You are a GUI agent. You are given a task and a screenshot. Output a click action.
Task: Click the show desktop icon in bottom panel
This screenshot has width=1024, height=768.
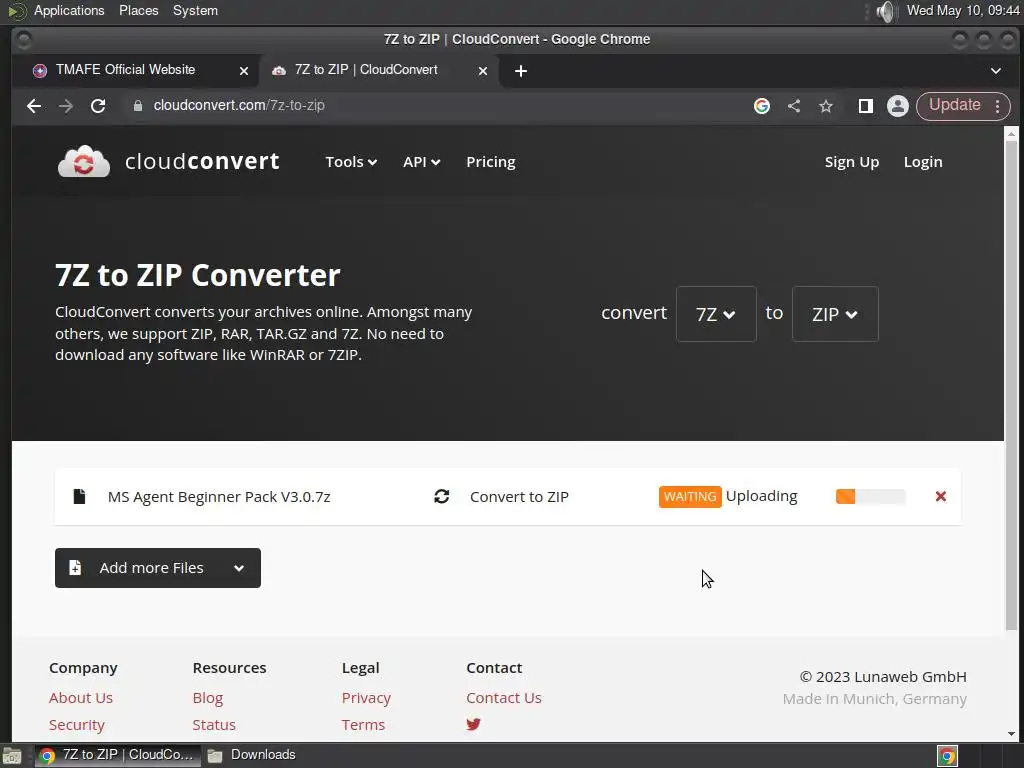click(x=12, y=756)
